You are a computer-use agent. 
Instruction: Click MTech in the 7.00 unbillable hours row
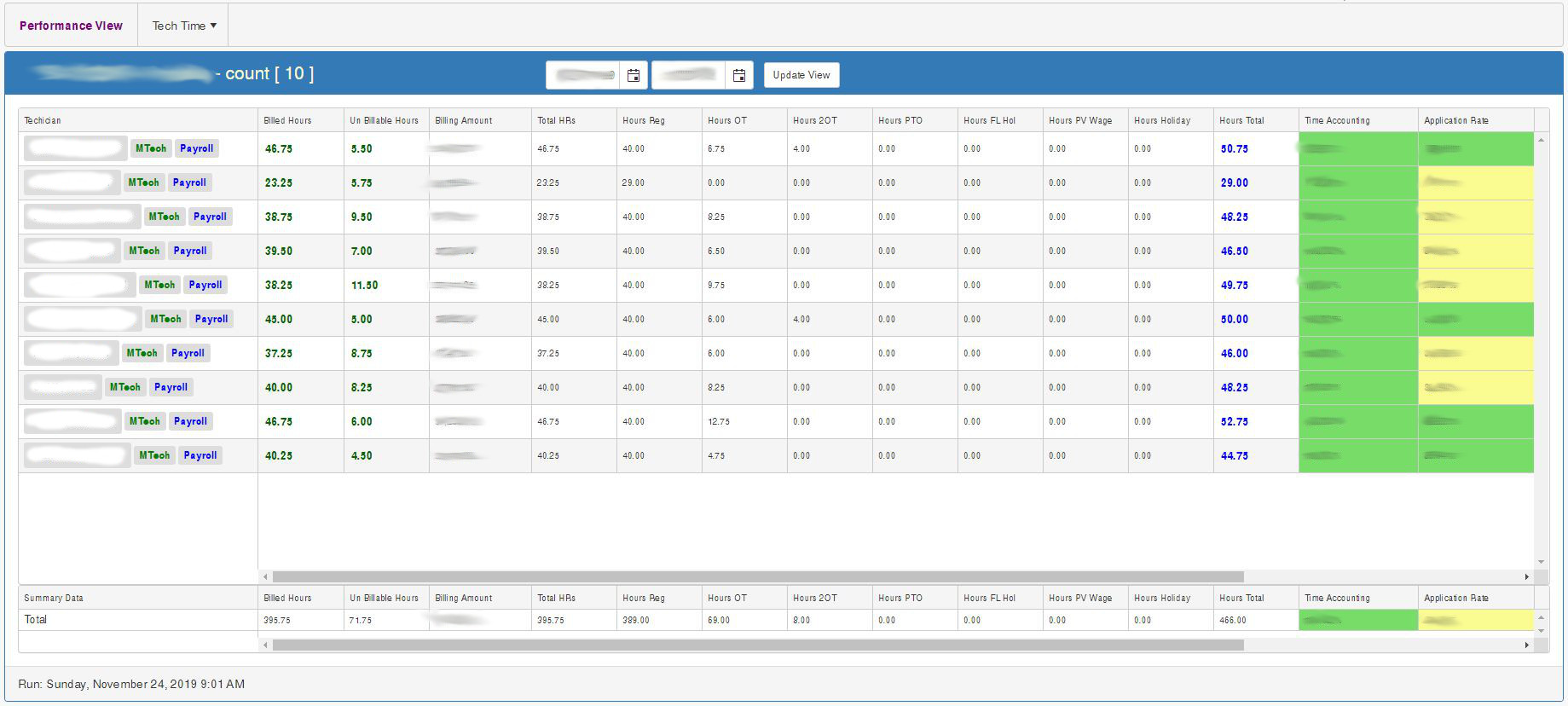[144, 251]
